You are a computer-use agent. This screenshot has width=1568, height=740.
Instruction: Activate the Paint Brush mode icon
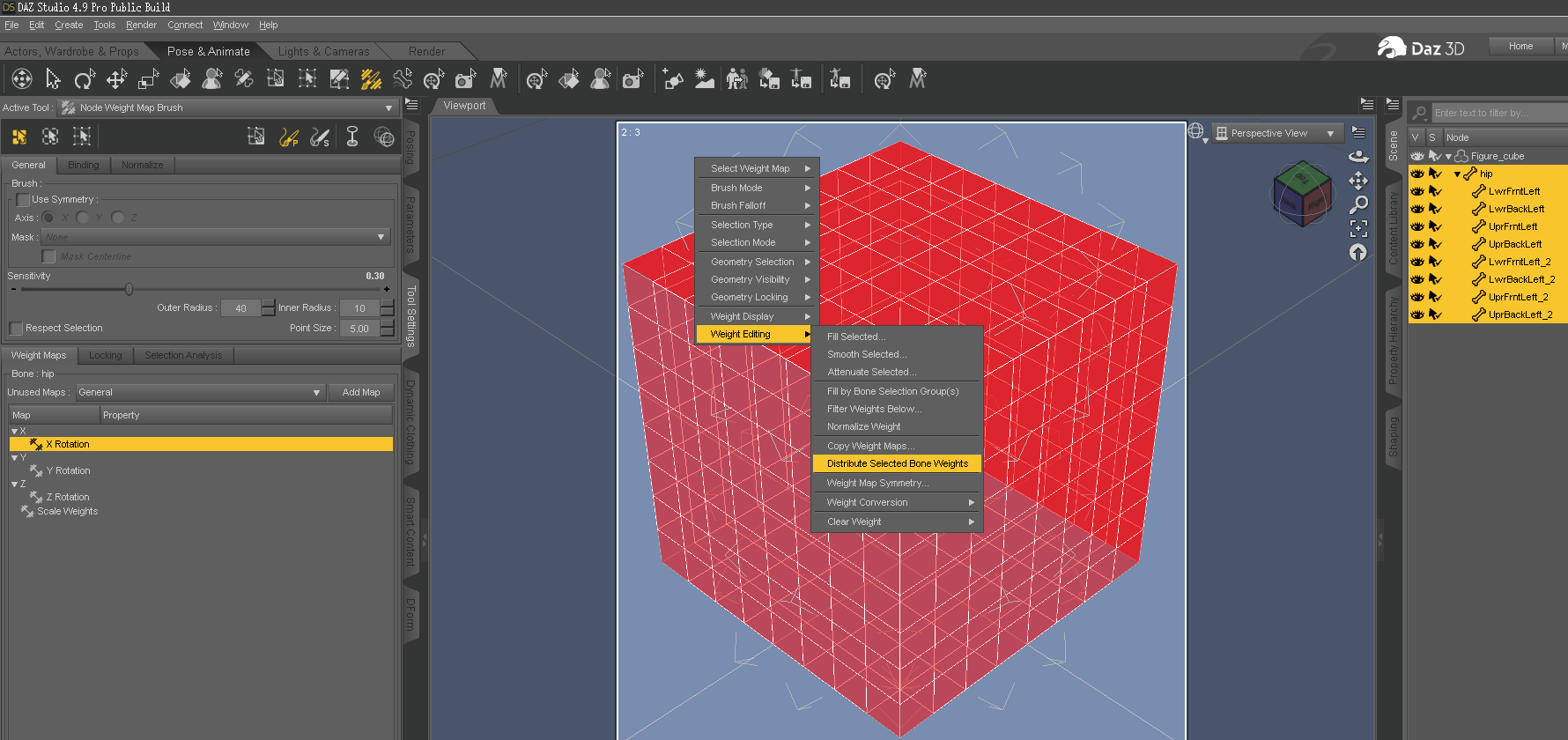coord(288,137)
